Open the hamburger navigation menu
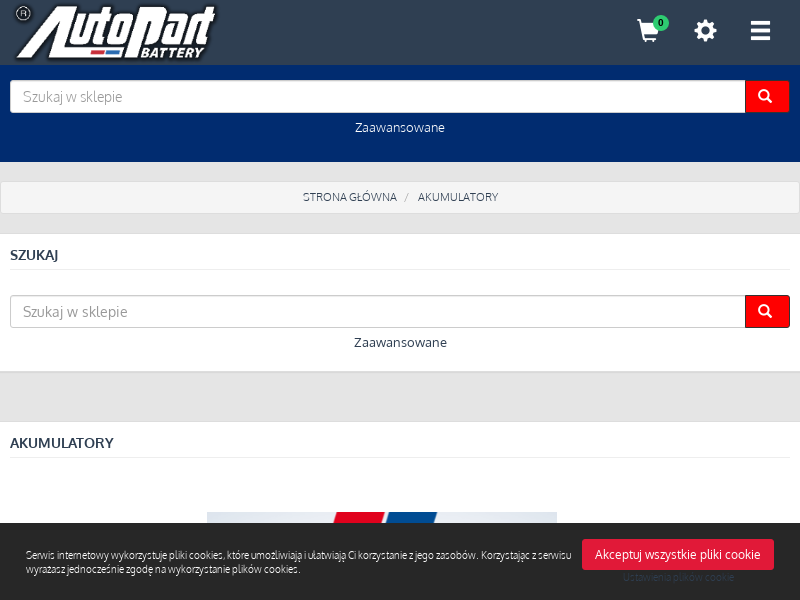Image resolution: width=800 pixels, height=600 pixels. (760, 31)
